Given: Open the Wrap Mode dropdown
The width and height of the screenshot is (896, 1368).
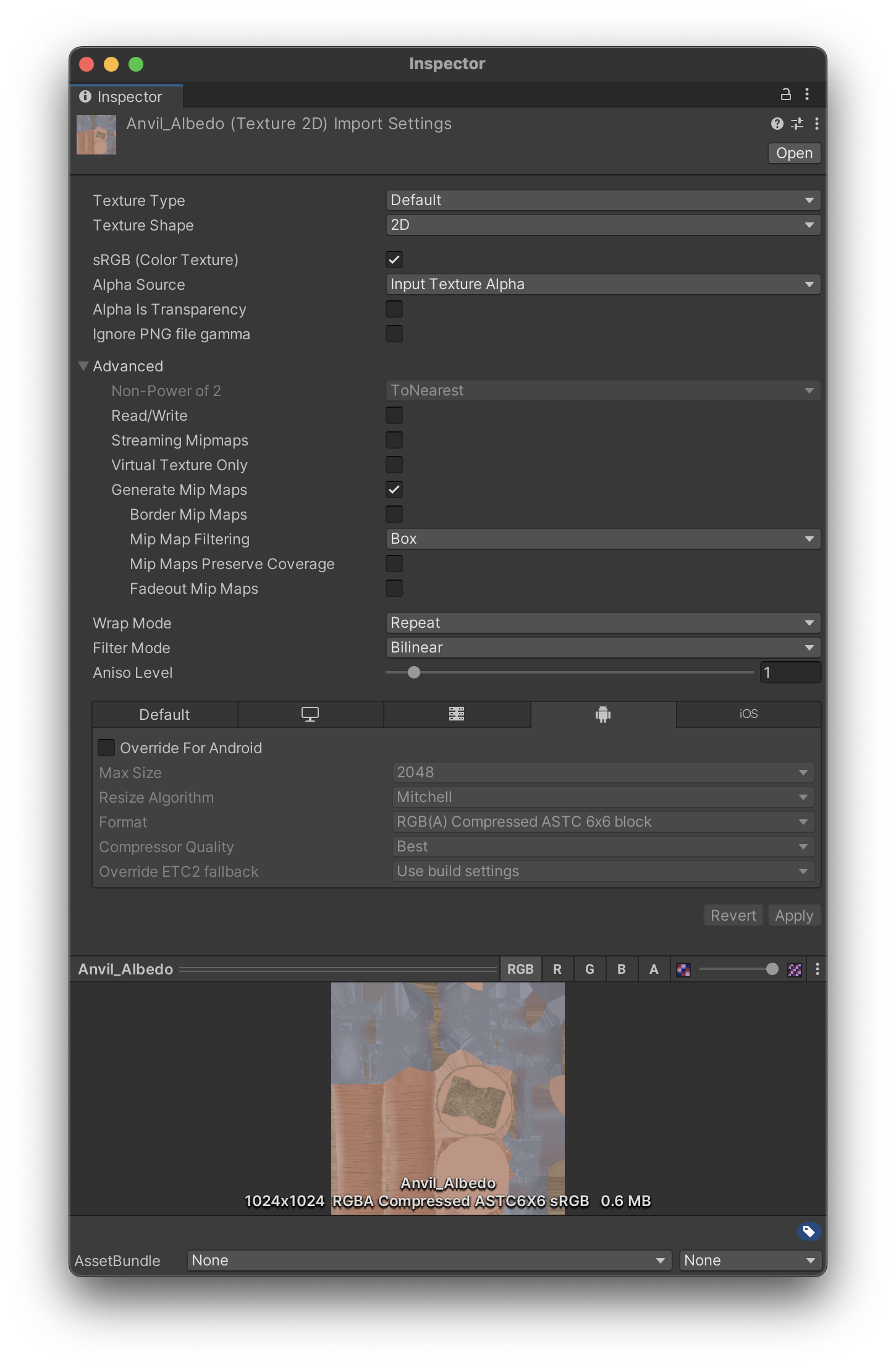Looking at the screenshot, I should (602, 623).
